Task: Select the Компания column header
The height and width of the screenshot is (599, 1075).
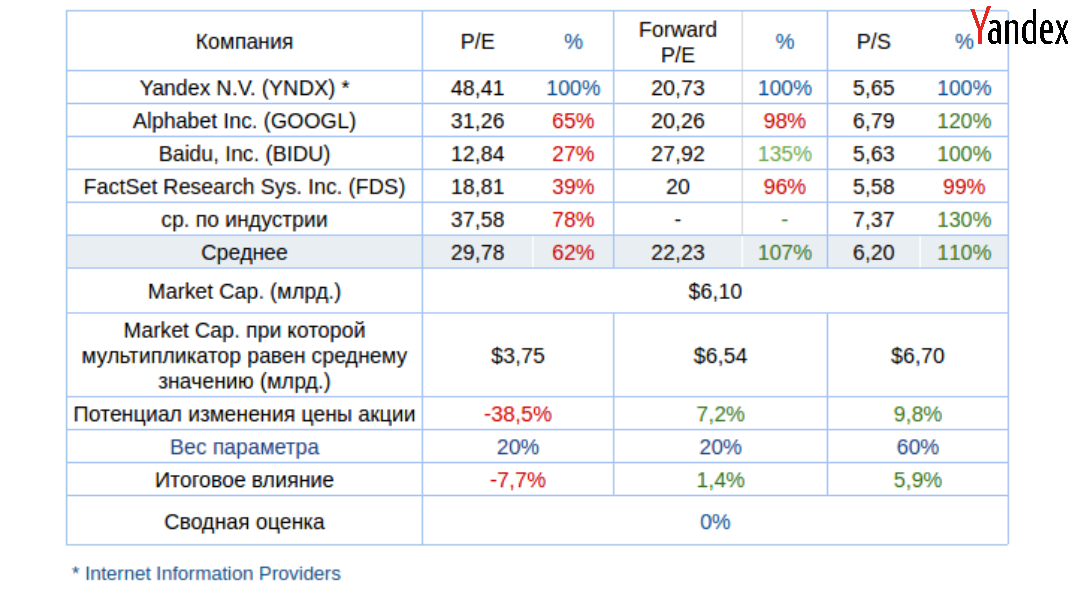Action: [244, 42]
